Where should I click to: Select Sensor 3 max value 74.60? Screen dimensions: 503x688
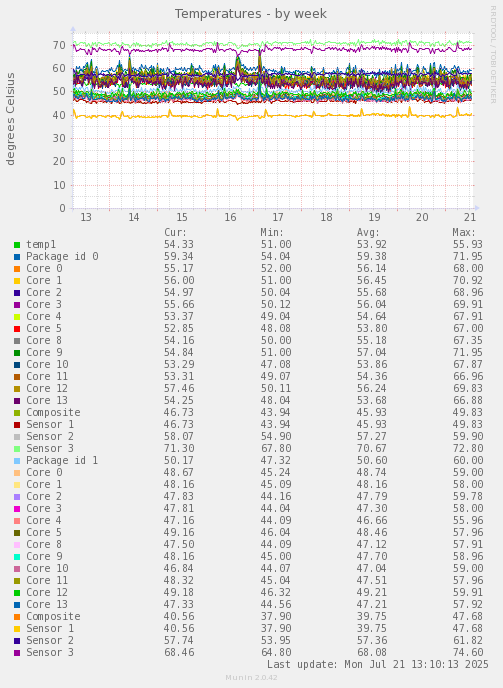tap(468, 652)
